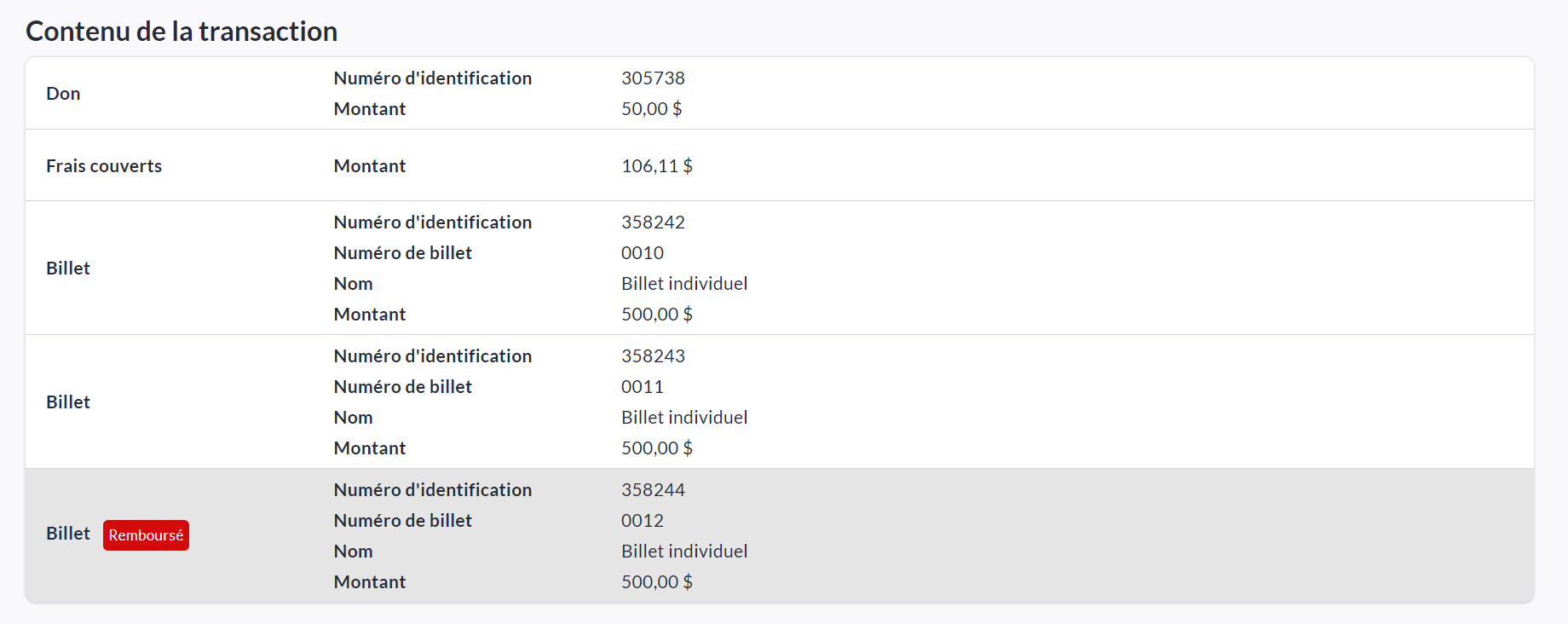Click the red Remboursé badge
Viewport: 1568px width, 624px height.
coord(146,535)
